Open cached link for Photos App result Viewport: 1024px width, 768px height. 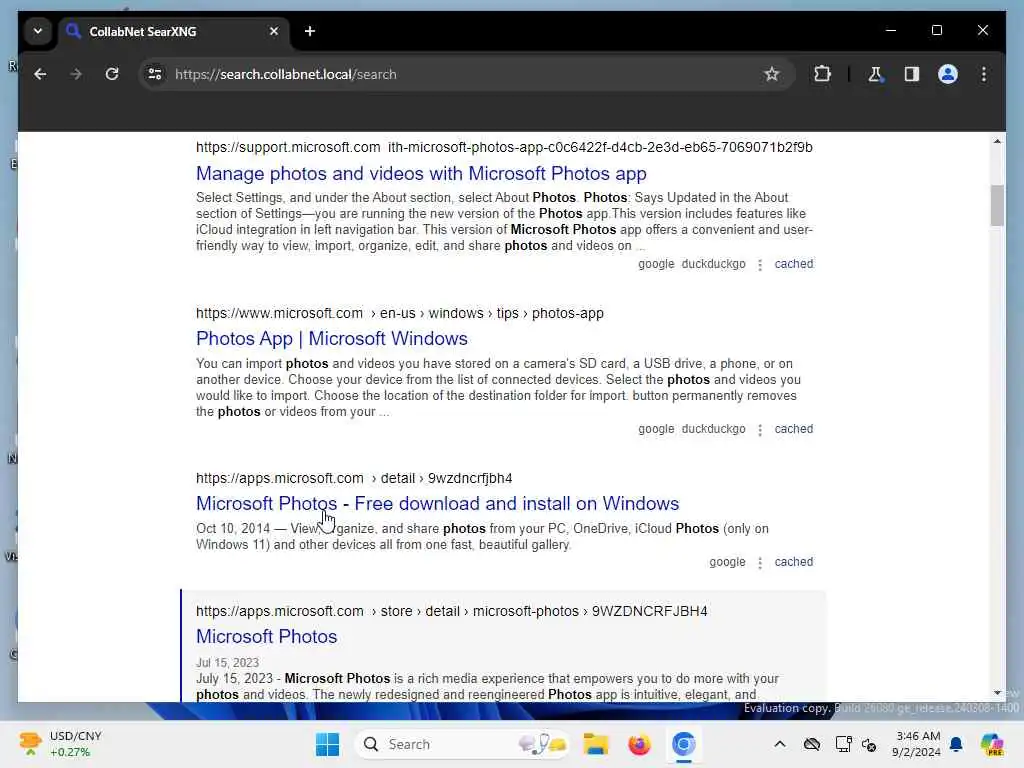[793, 429]
